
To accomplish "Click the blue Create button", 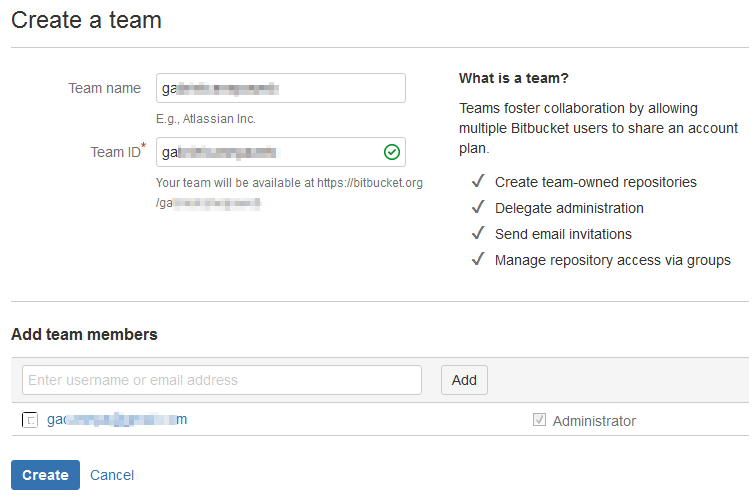I will [45, 475].
